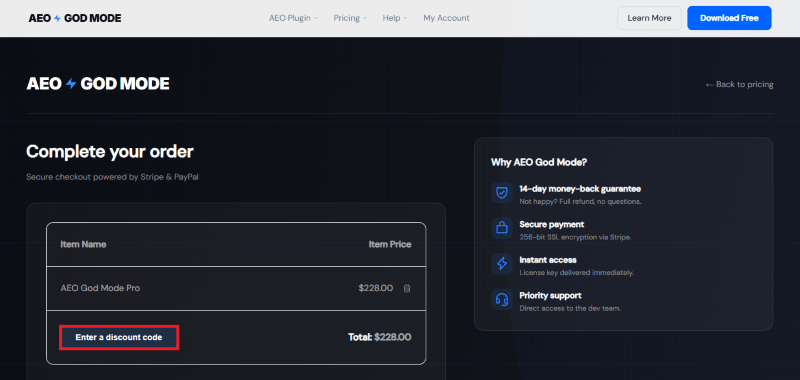Select the Item Price column header
The height and width of the screenshot is (380, 800).
pyautogui.click(x=390, y=244)
